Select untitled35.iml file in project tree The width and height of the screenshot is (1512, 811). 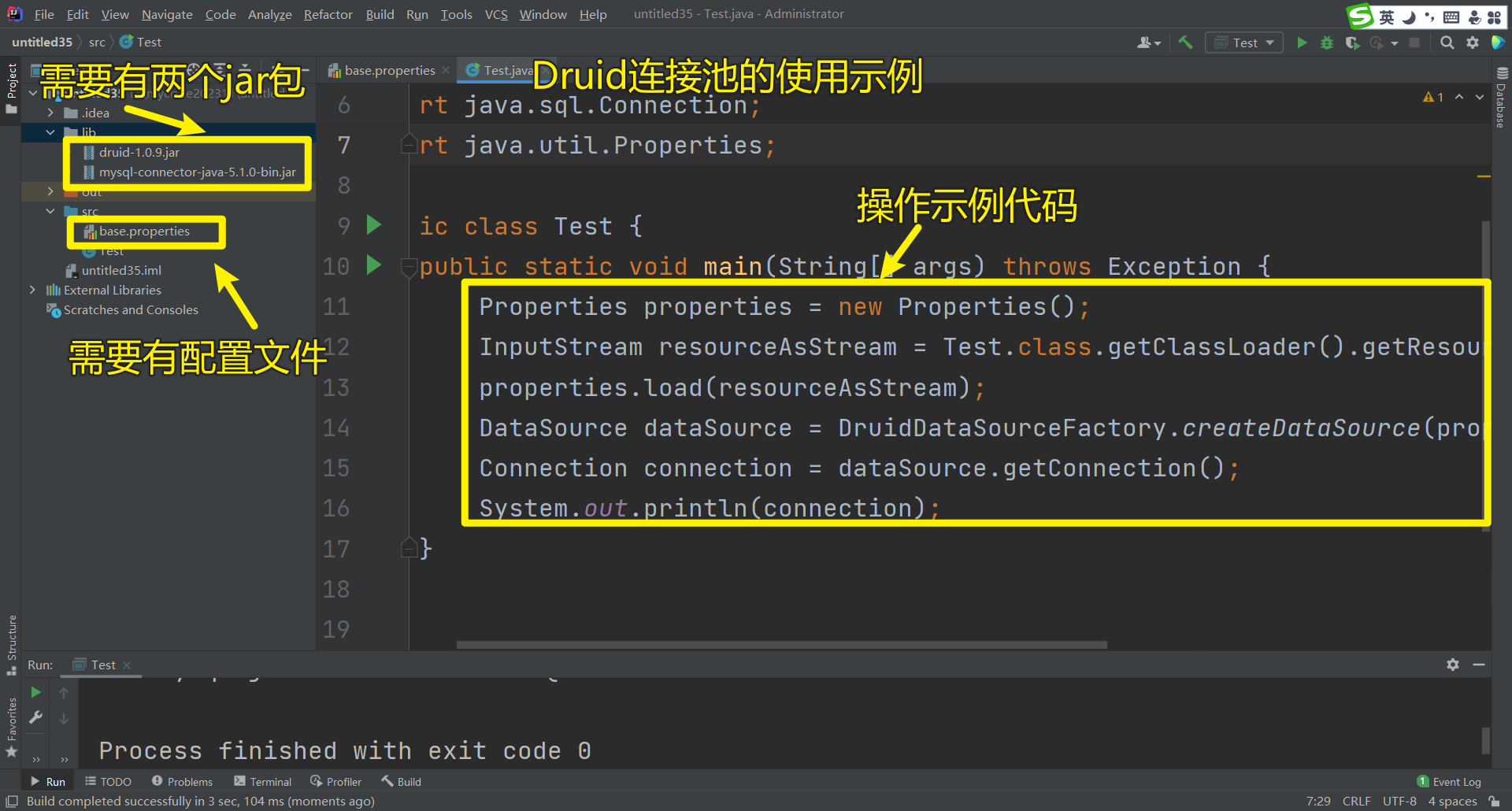coord(121,270)
